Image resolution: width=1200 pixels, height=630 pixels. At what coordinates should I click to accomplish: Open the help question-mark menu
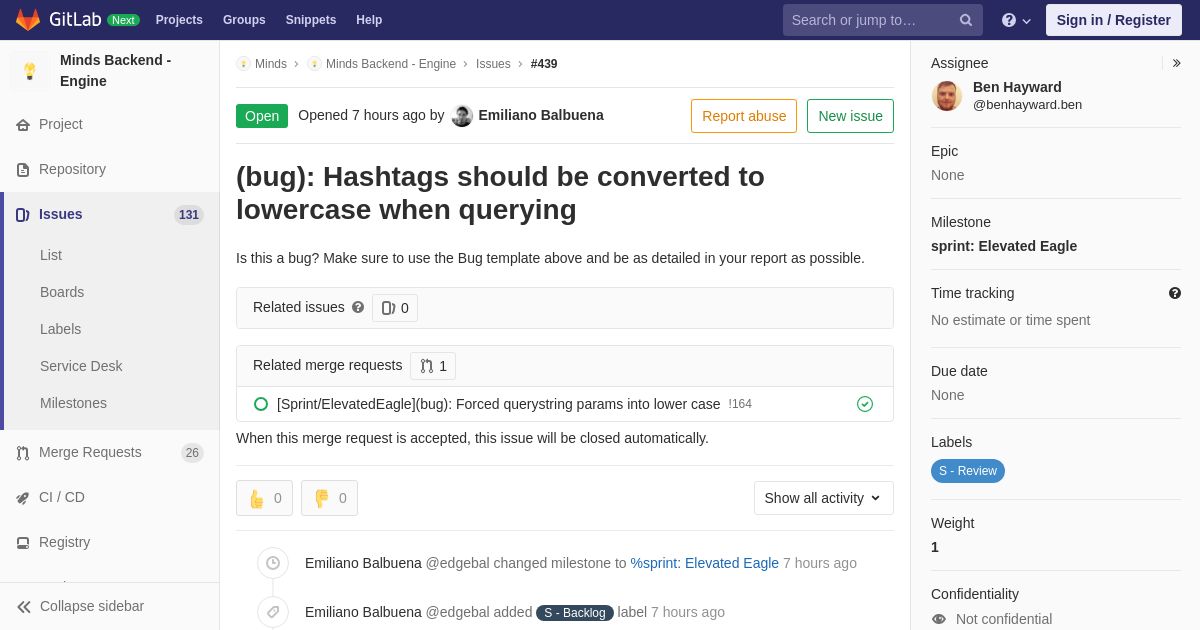pyautogui.click(x=1016, y=20)
